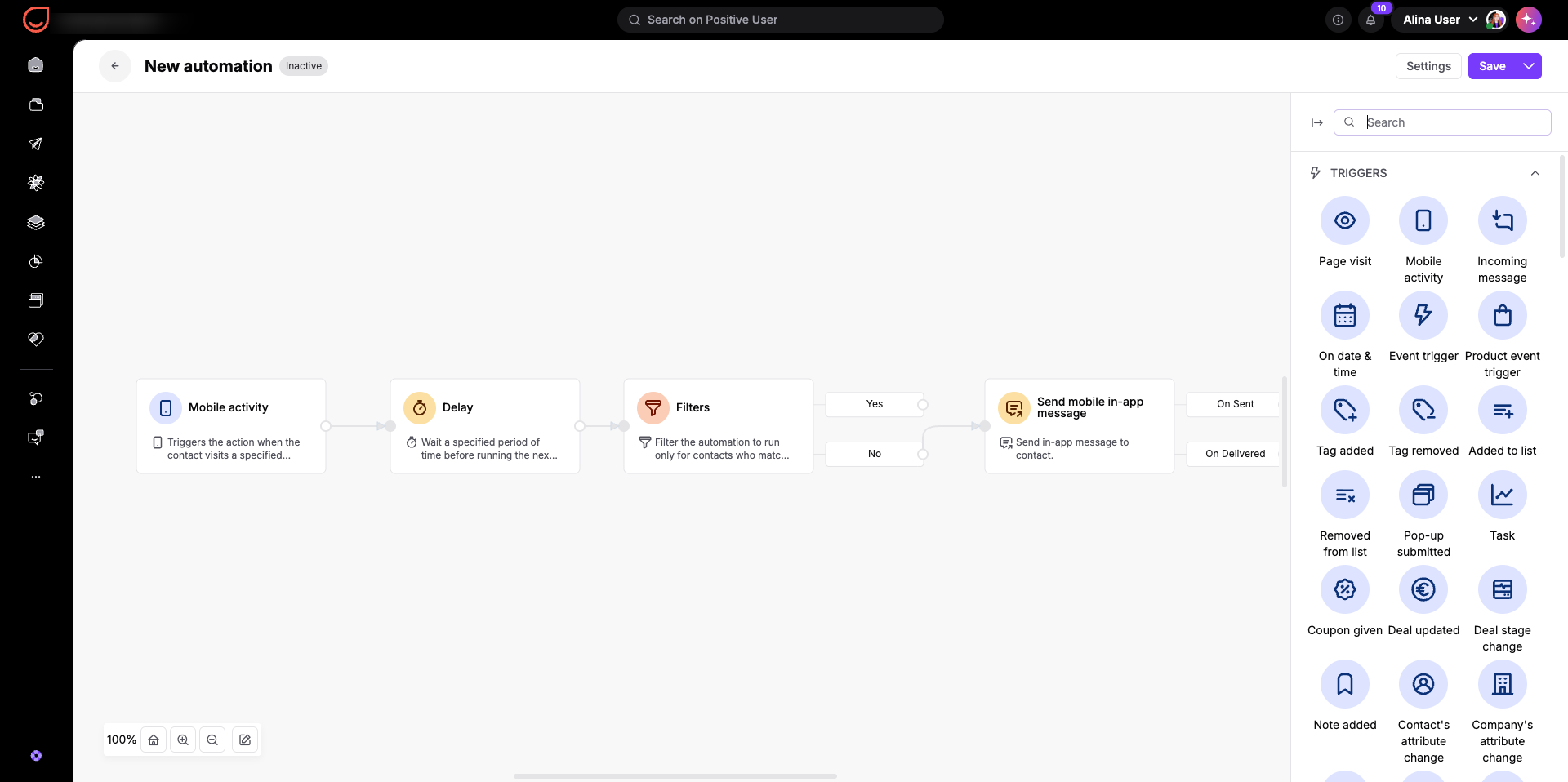The height and width of the screenshot is (782, 1568).
Task: Open the notifications bell
Action: click(x=1370, y=20)
